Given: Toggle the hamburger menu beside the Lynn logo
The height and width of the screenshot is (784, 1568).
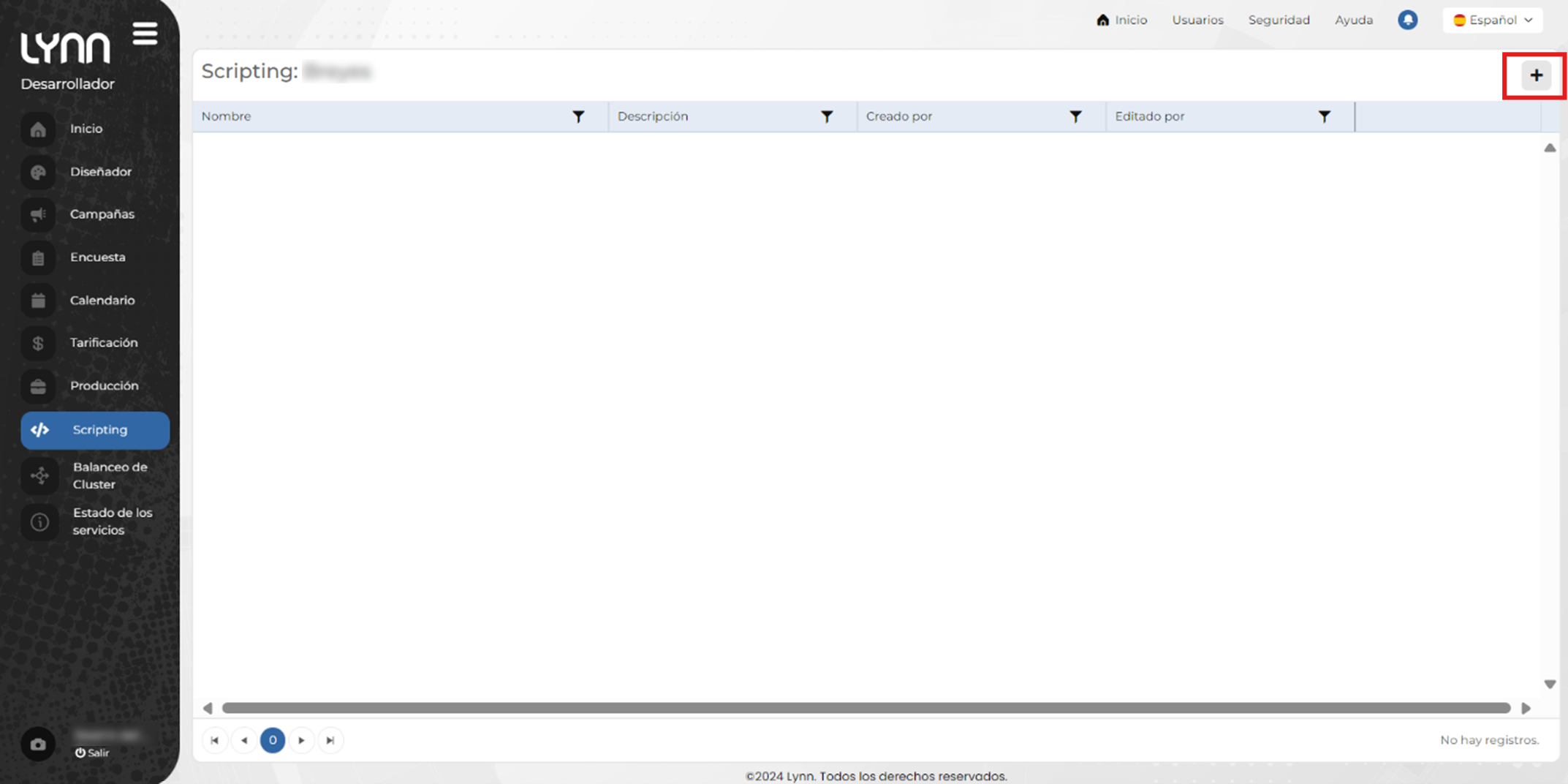Looking at the screenshot, I should tap(145, 34).
